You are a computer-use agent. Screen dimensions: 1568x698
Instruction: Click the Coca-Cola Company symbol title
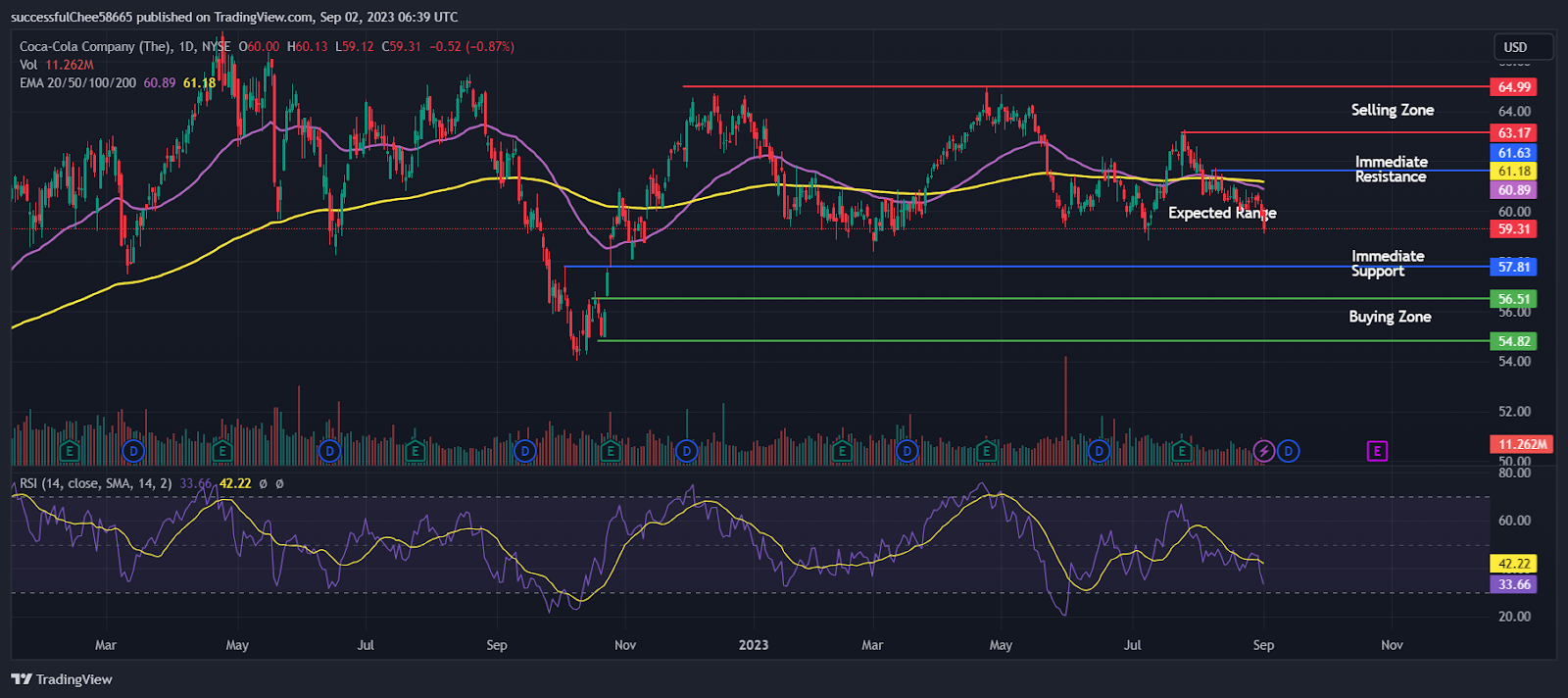[x=95, y=46]
